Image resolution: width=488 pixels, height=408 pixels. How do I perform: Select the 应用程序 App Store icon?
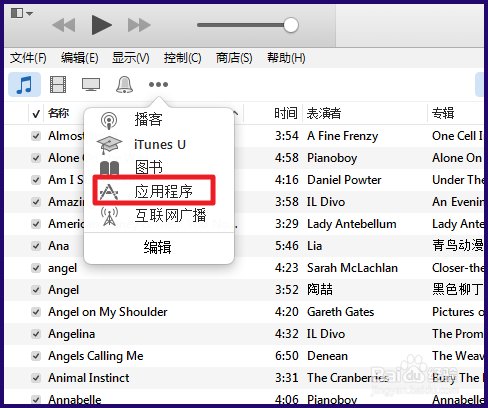109,192
